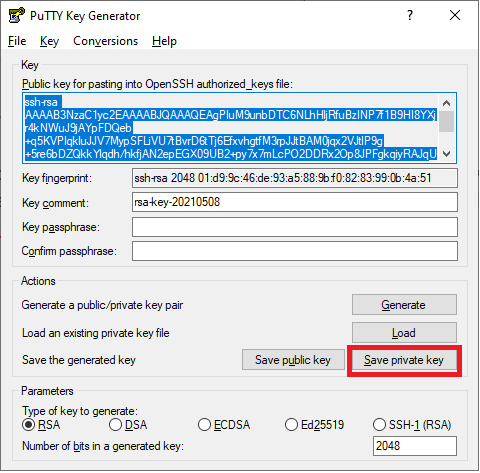Click Save private key button

(x=404, y=360)
